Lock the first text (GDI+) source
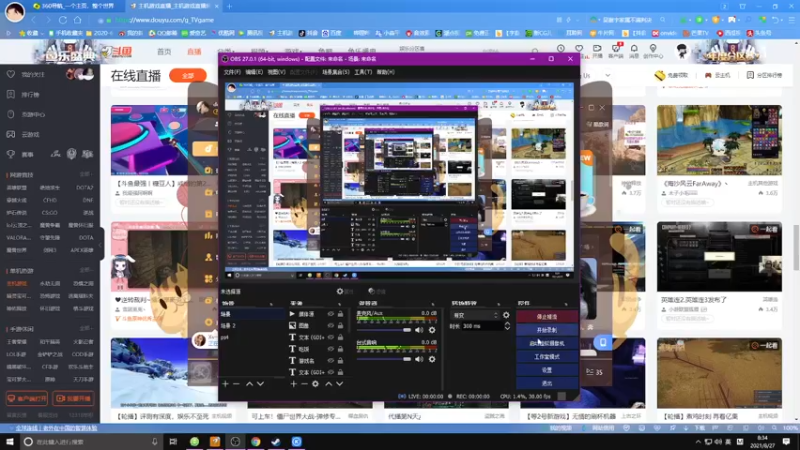Viewport: 800px width, 450px height. 340,337
